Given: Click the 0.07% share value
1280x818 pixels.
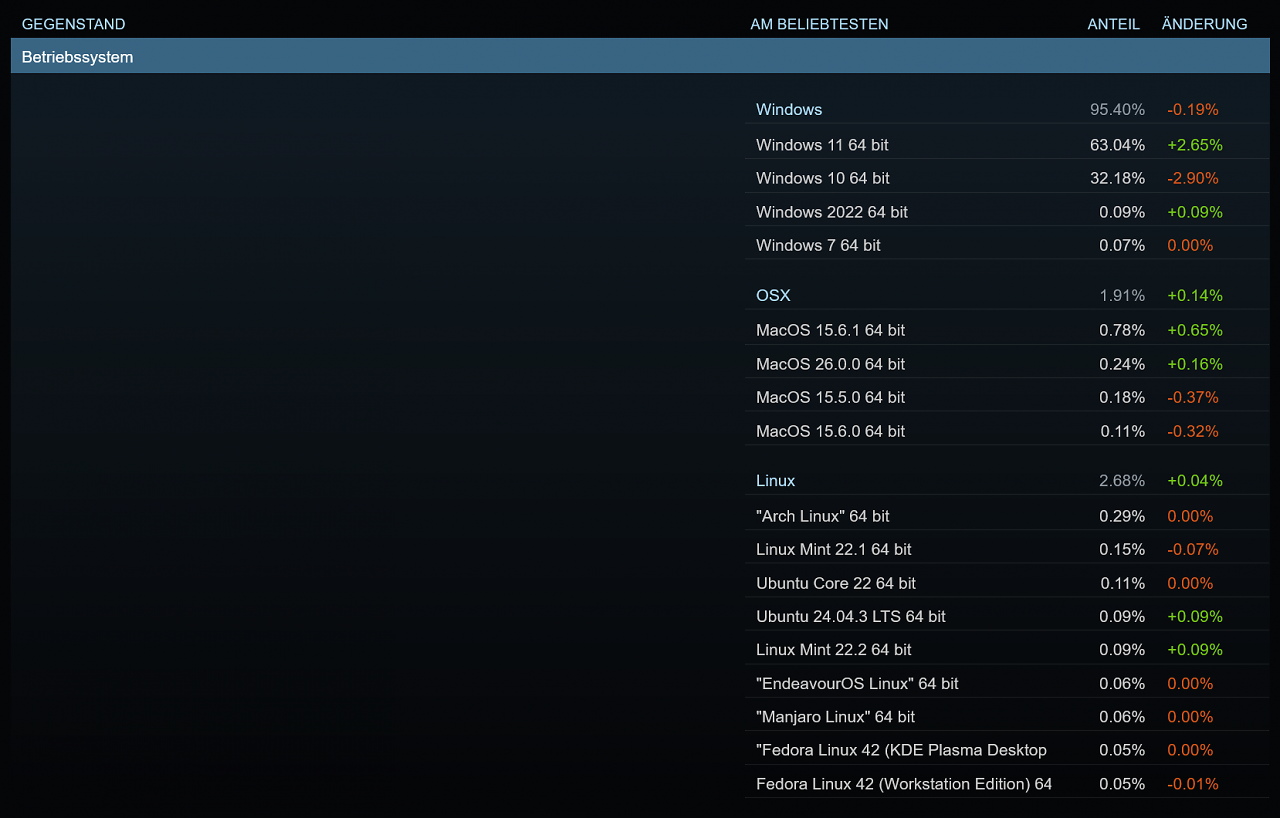Looking at the screenshot, I should point(1122,245).
